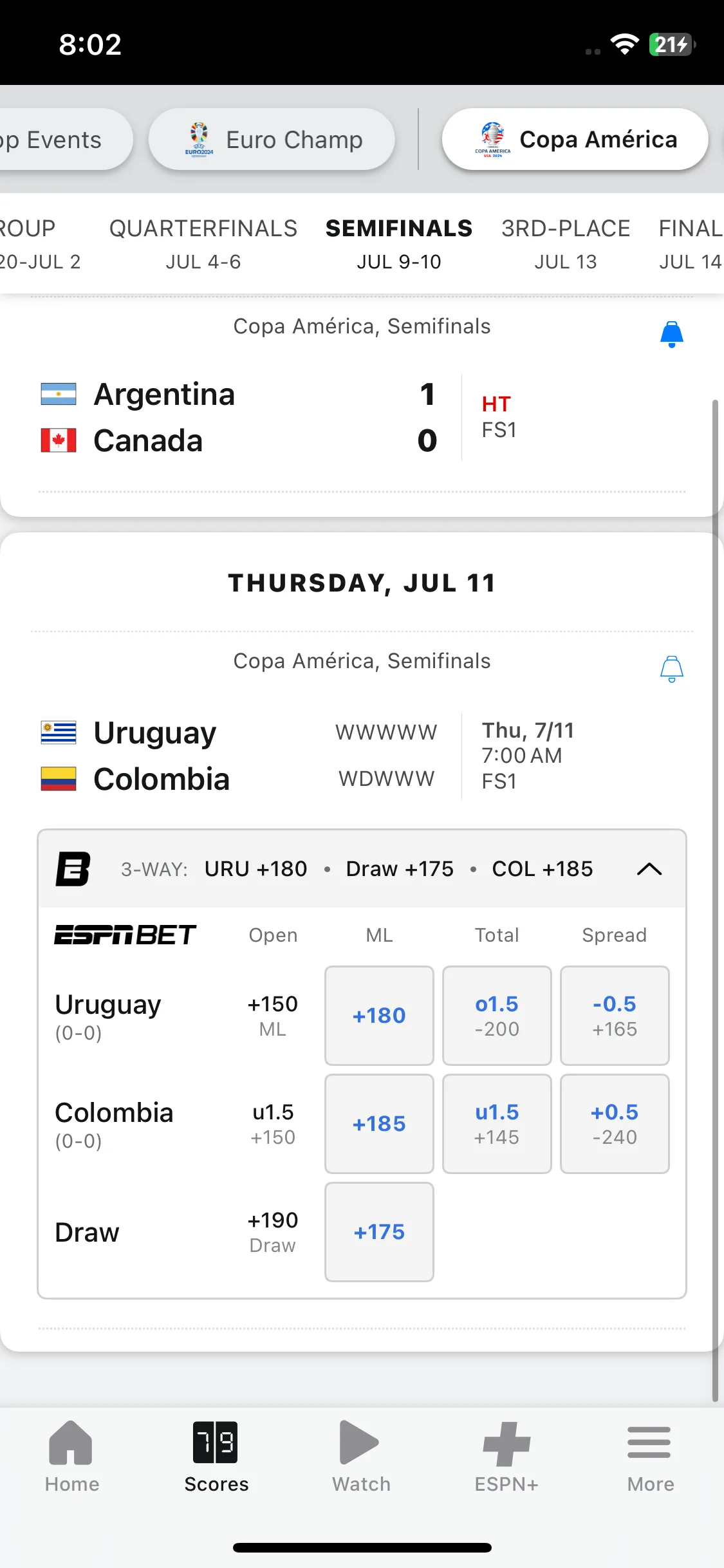Open the Watch play icon
This screenshot has height=1568, width=724.
tap(359, 1442)
